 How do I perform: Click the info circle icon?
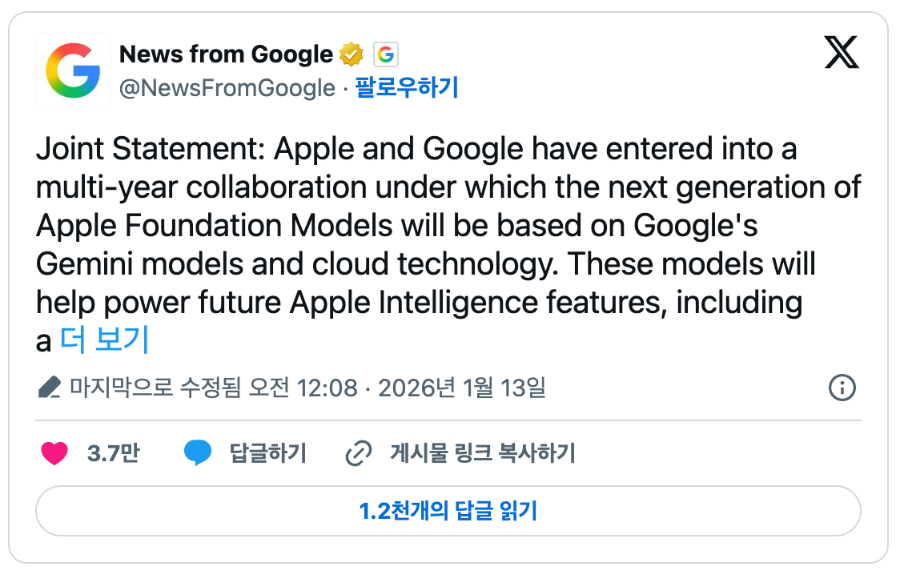pos(842,387)
